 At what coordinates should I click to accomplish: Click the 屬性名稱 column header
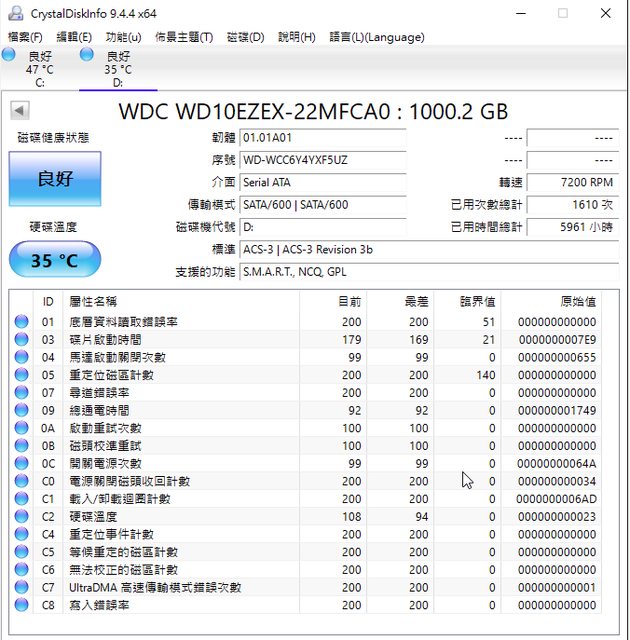pyautogui.click(x=93, y=301)
